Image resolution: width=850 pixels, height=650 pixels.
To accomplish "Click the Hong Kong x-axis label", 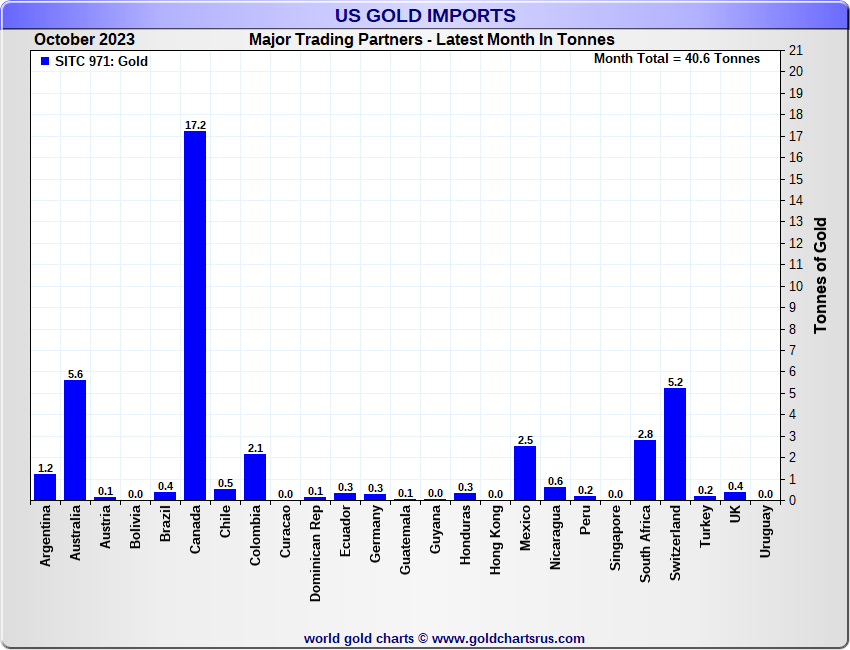I will [x=496, y=538].
